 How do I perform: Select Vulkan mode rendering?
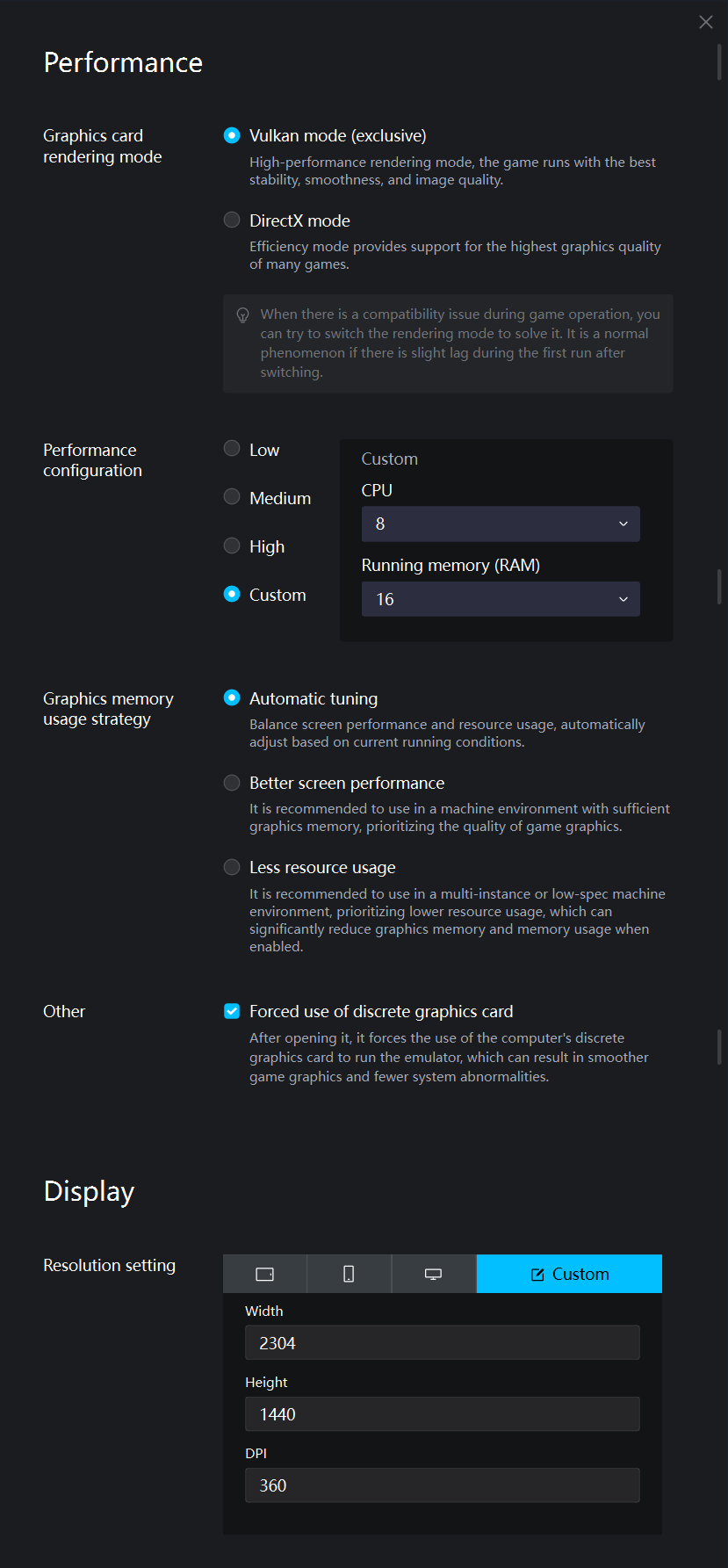click(x=232, y=135)
